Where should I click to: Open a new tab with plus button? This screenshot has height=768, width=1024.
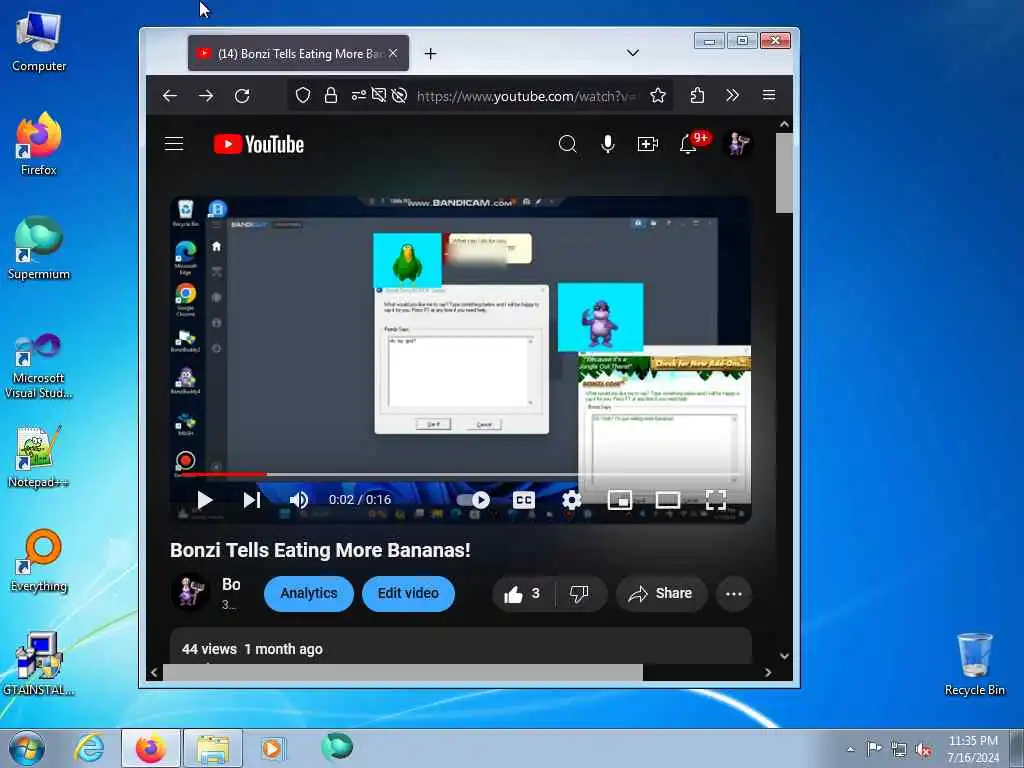430,54
